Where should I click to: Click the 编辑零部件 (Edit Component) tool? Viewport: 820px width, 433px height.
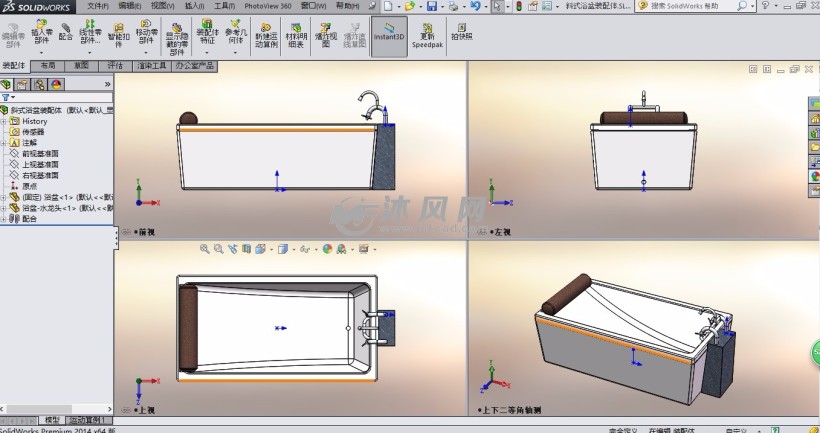coord(13,36)
